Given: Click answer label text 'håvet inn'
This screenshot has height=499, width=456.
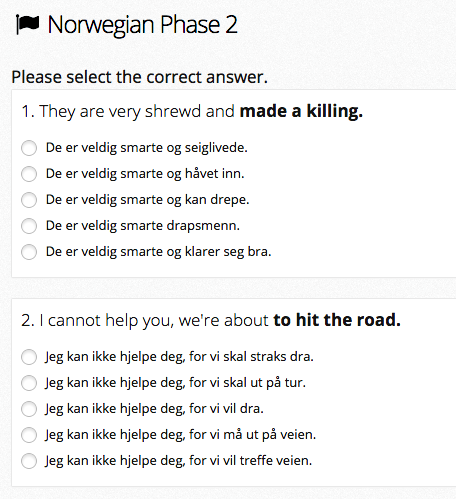Looking at the screenshot, I should (213, 174).
